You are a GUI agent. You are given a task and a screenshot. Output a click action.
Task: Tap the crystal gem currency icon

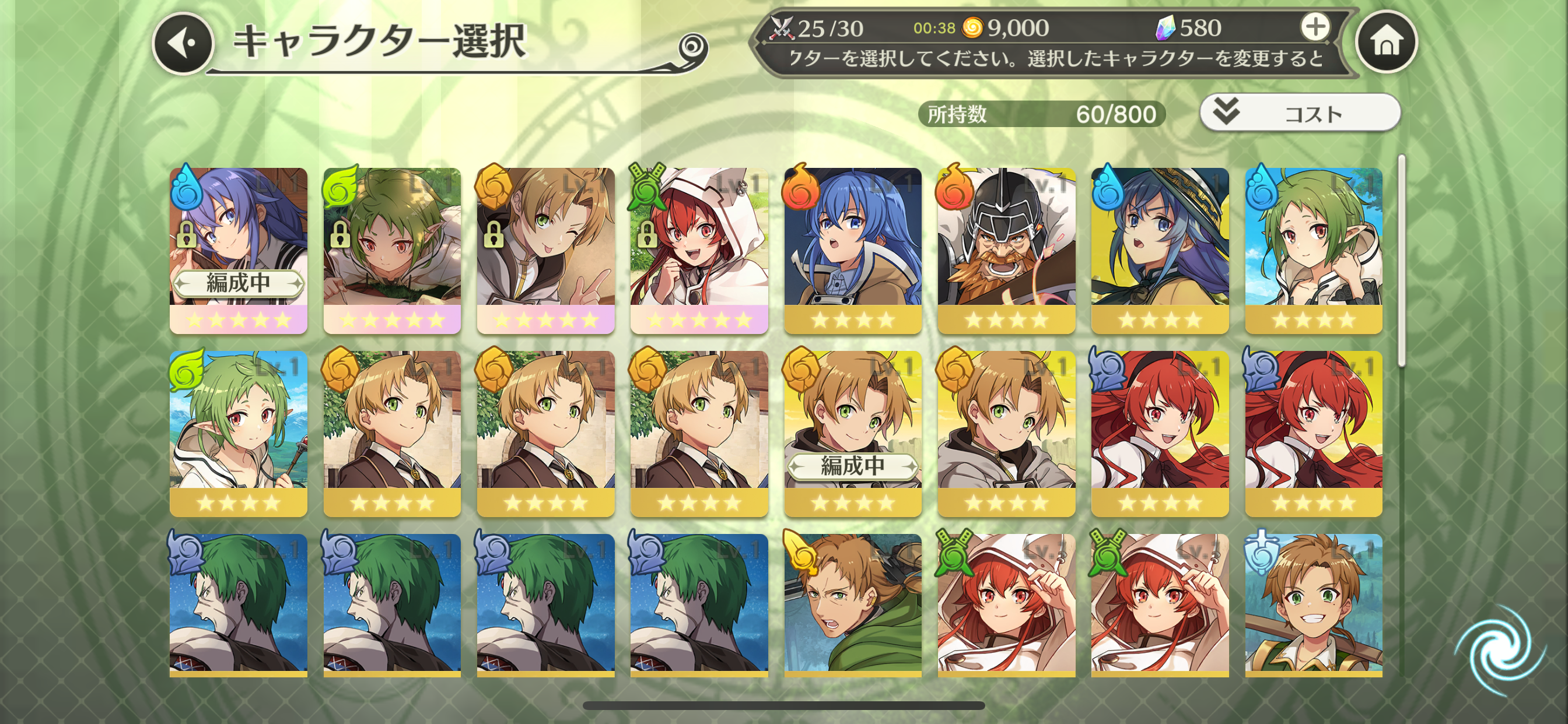pyautogui.click(x=1165, y=28)
